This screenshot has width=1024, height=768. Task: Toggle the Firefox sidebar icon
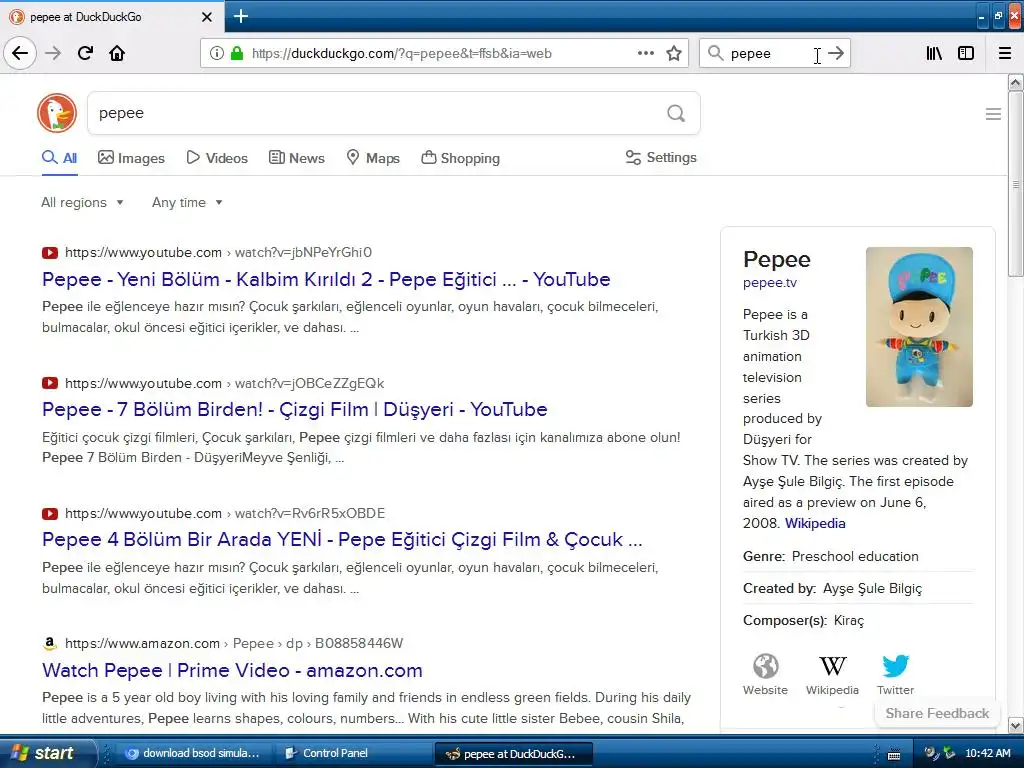[x=966, y=53]
